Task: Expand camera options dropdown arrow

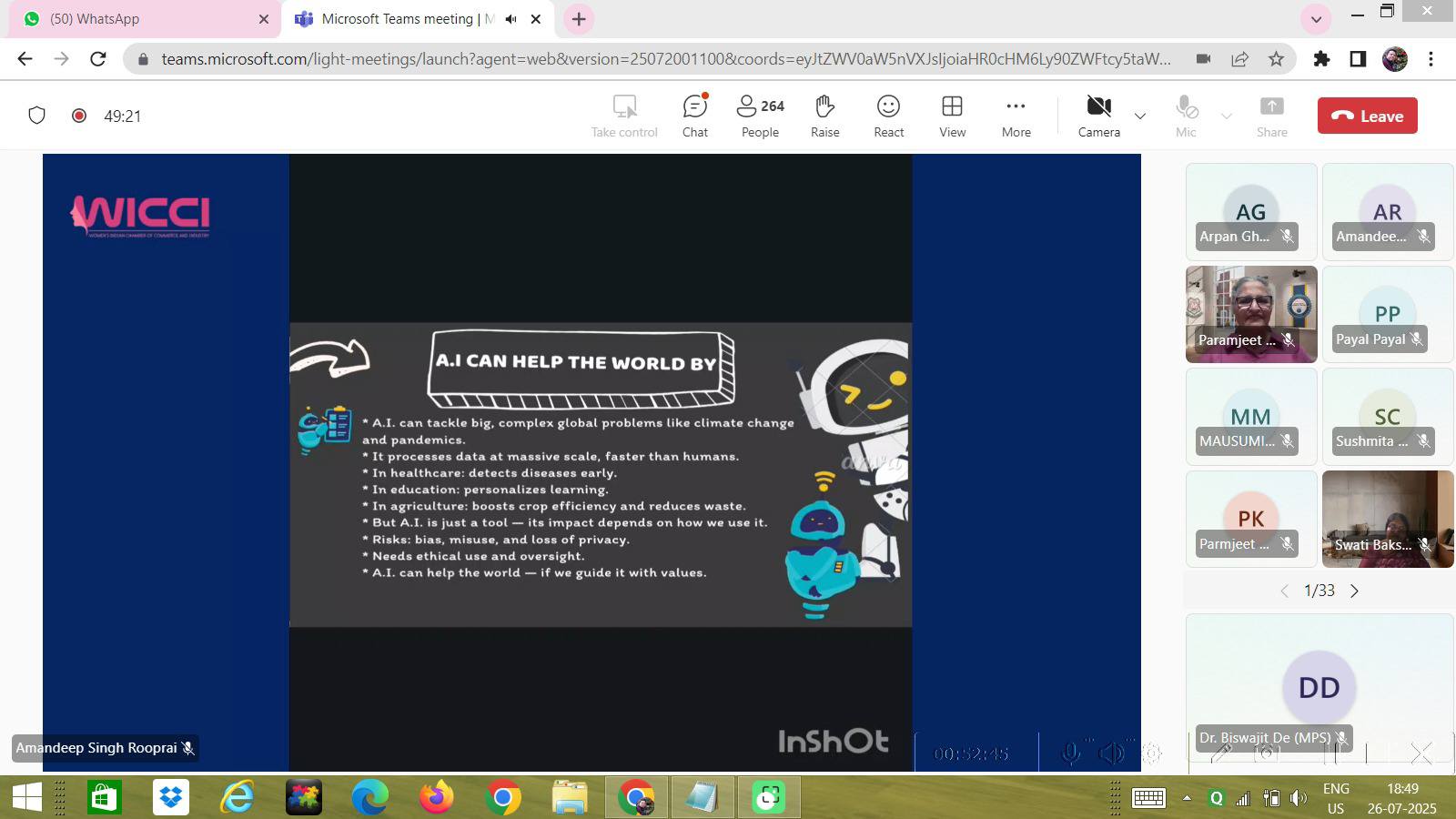Action: pos(1139,116)
